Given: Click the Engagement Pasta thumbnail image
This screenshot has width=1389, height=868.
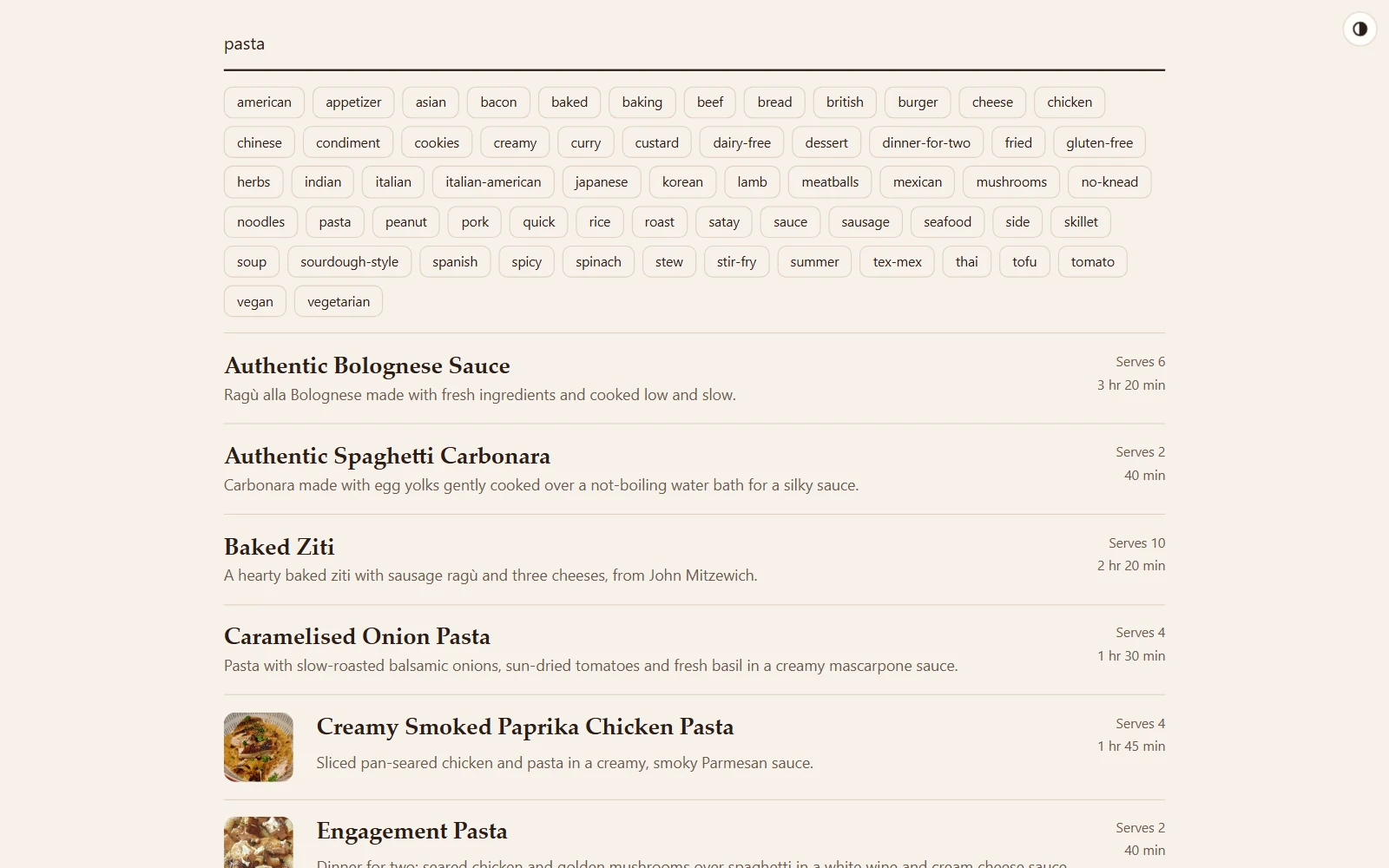Looking at the screenshot, I should [259, 843].
